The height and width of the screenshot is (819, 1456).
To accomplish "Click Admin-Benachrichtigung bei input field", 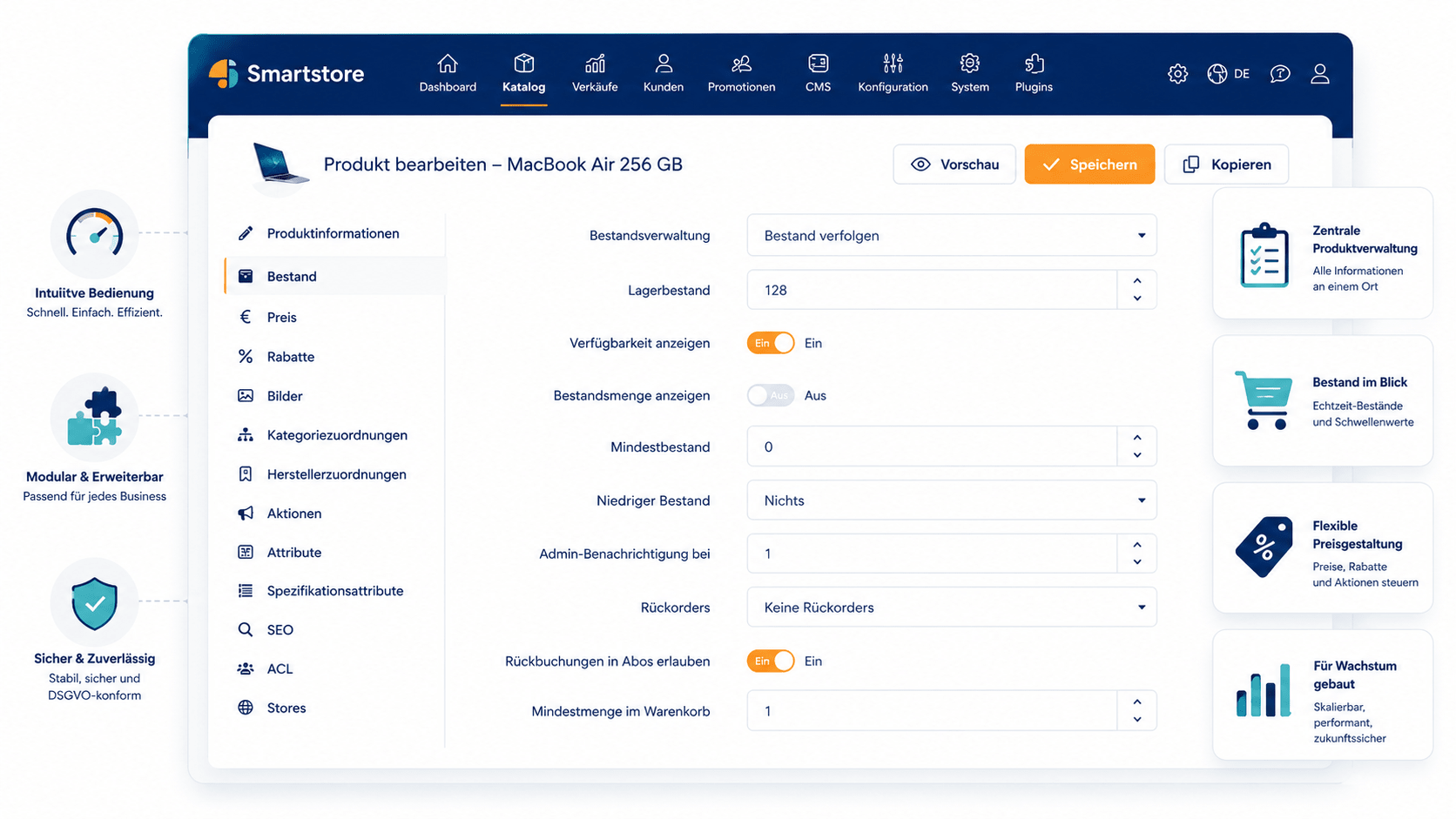I will click(x=932, y=554).
